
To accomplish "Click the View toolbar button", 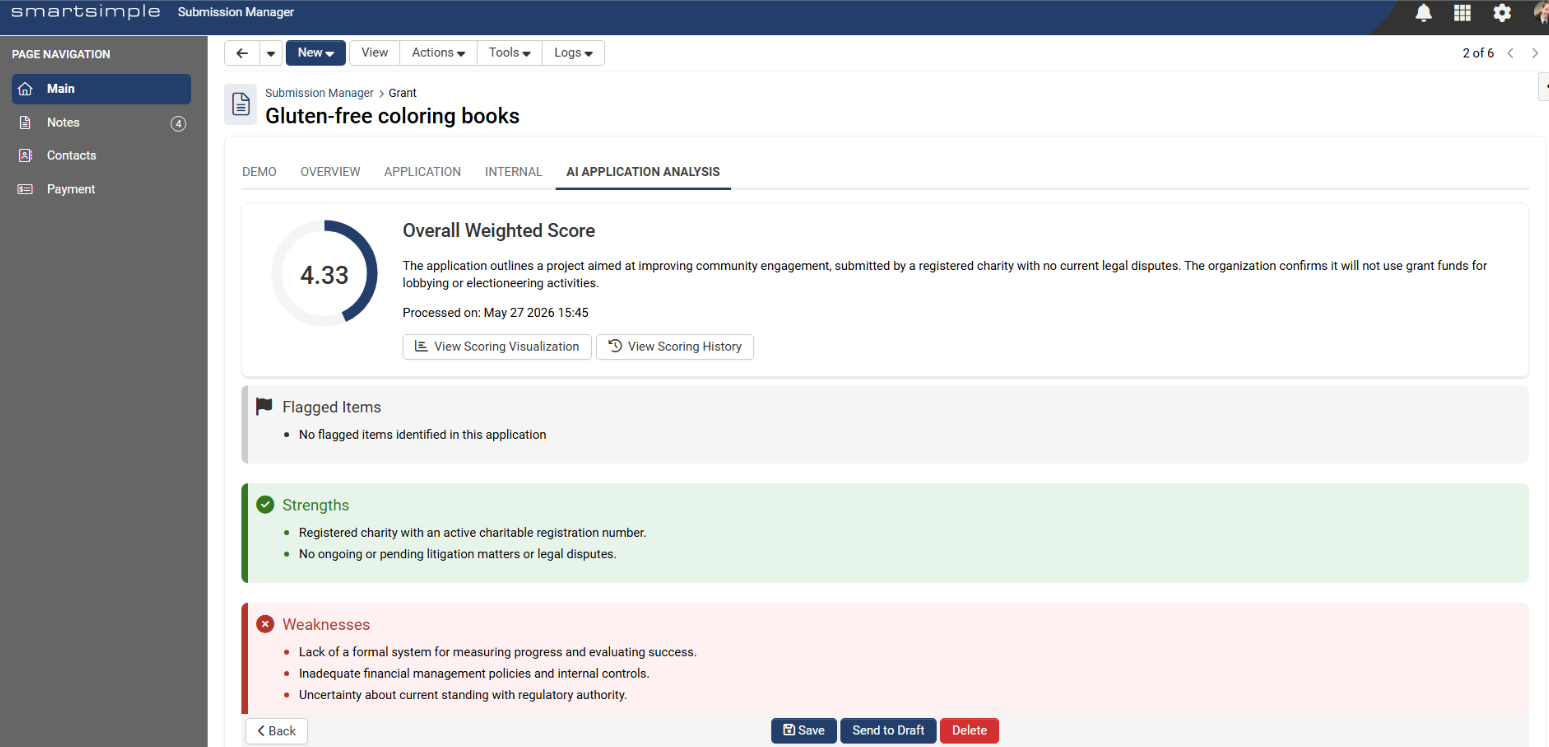I will 375,53.
